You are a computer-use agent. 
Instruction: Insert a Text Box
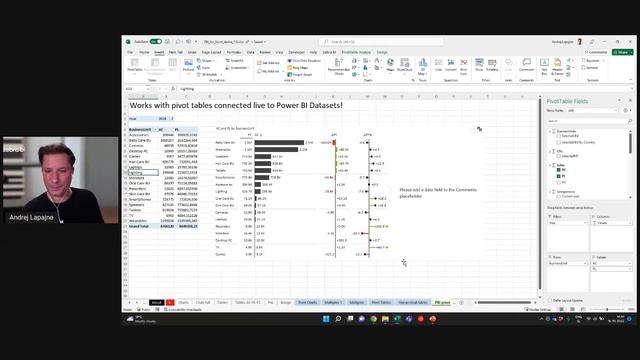[544, 66]
